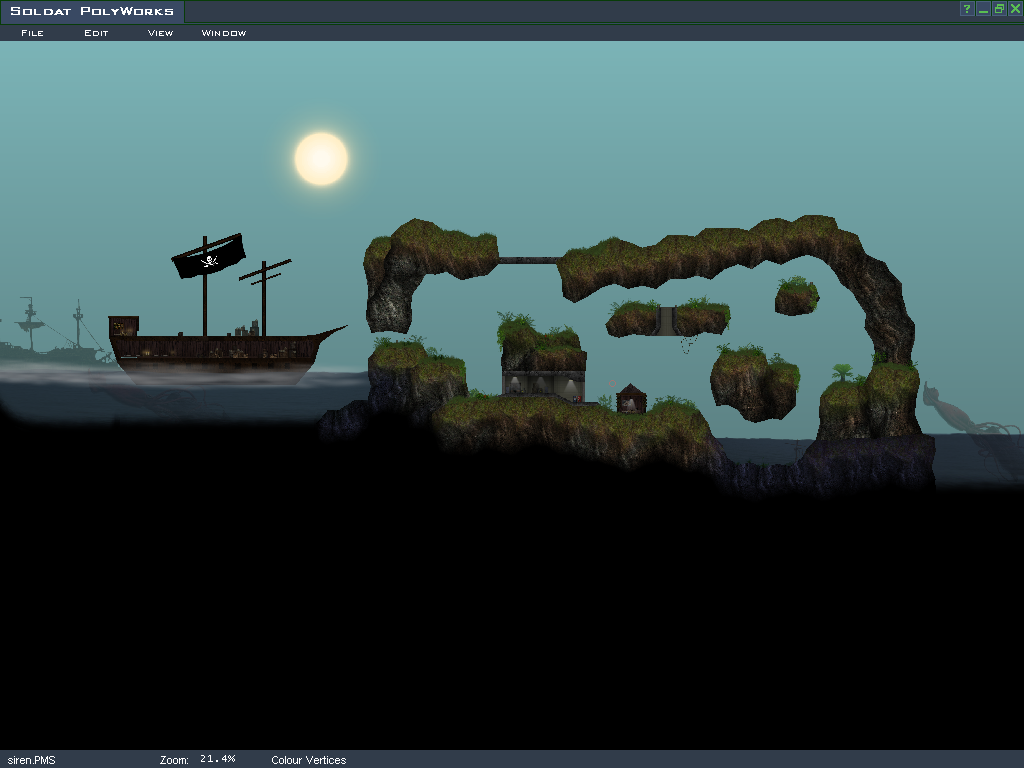Click the thin bridge between upper cliffs

(528, 260)
